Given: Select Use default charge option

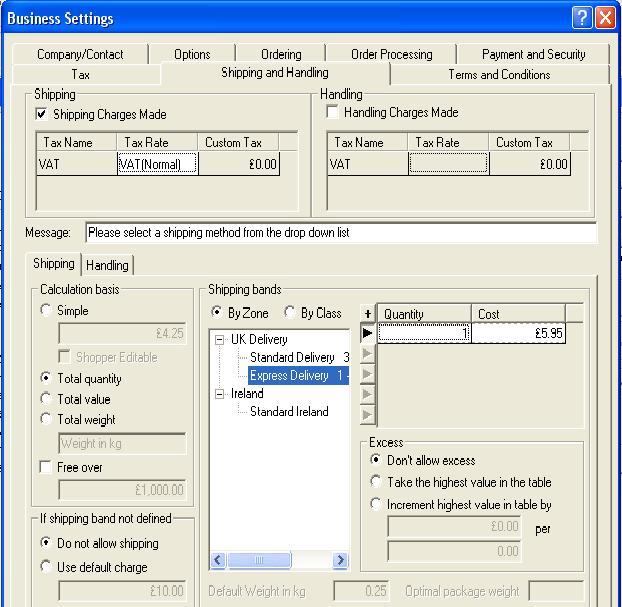Looking at the screenshot, I should [46, 567].
